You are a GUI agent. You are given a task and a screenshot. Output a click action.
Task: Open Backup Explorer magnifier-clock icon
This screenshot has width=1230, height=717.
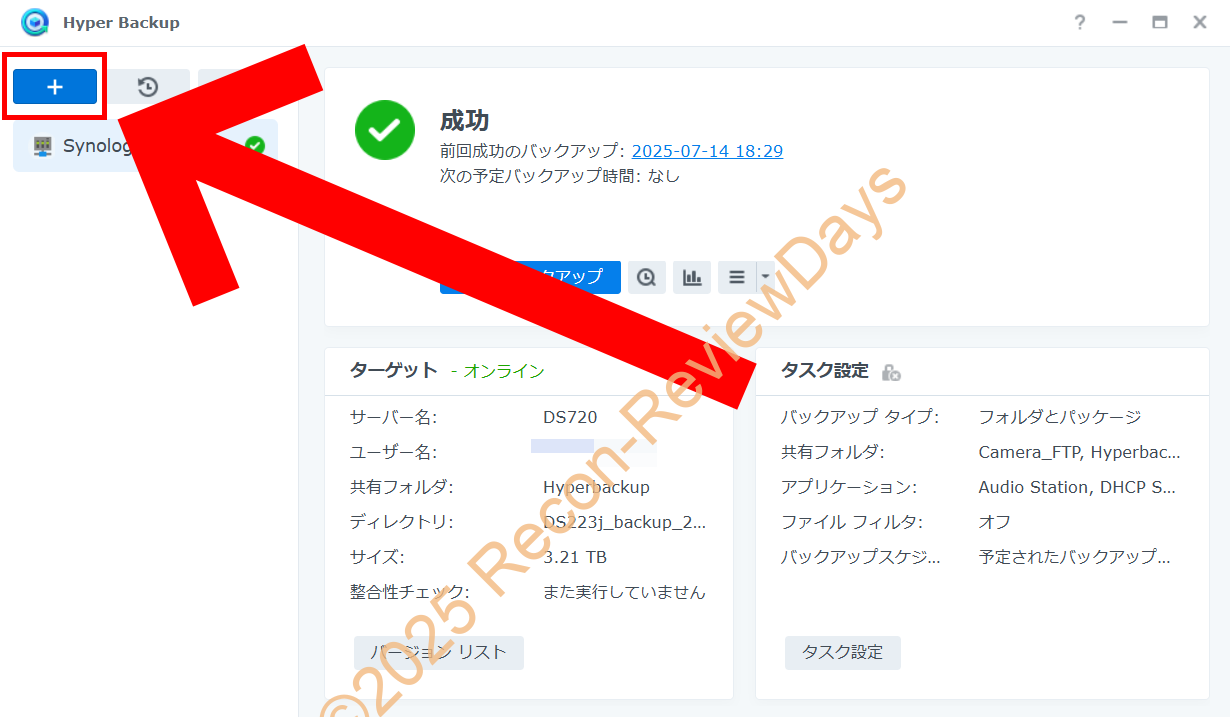point(647,277)
